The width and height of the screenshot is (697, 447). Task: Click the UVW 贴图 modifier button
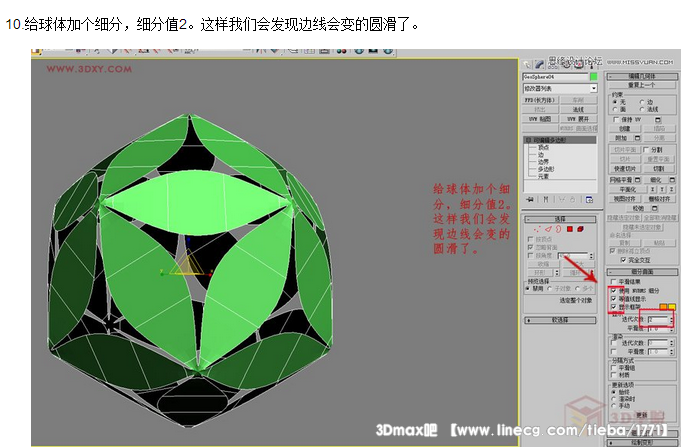[540, 119]
